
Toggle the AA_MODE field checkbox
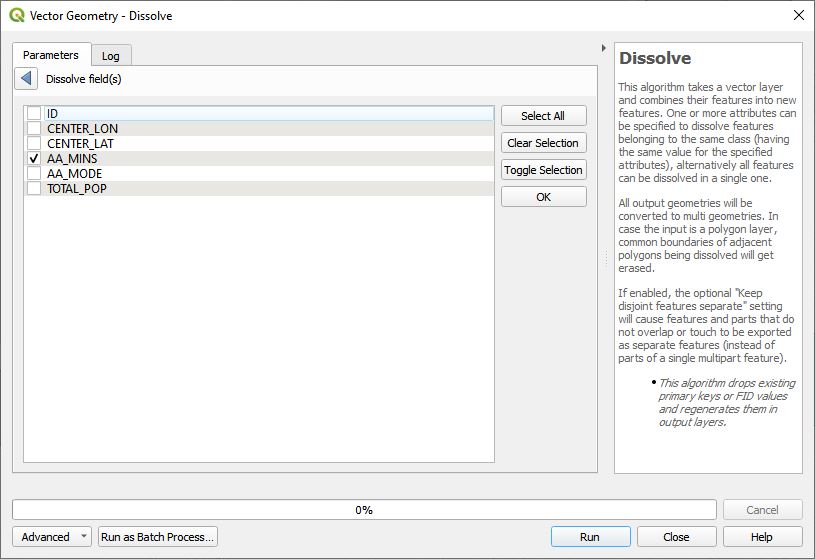(x=34, y=174)
